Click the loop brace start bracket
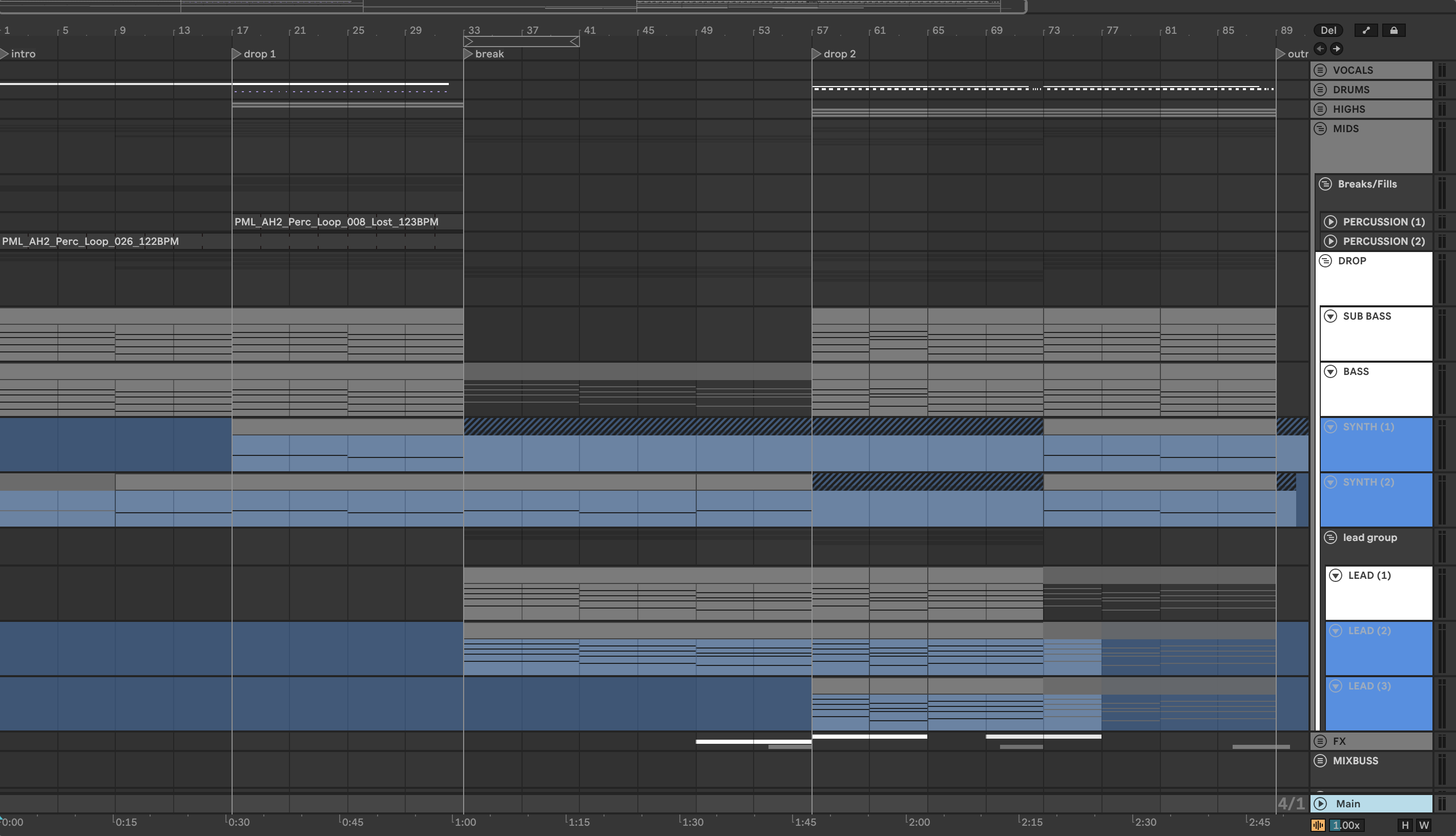This screenshot has width=1456, height=836. point(468,41)
